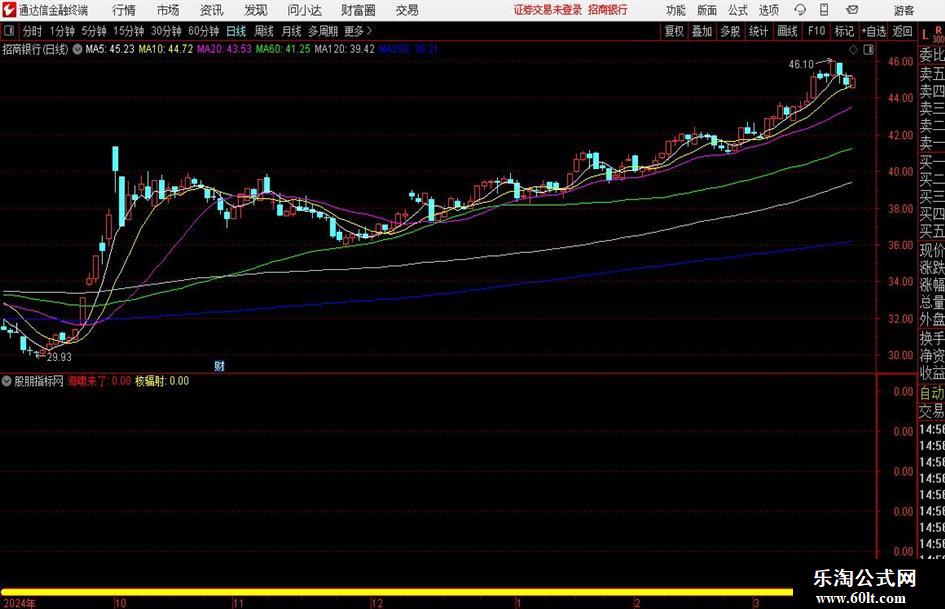
Task: Click the diamond icon above price axis
Action: (853, 49)
